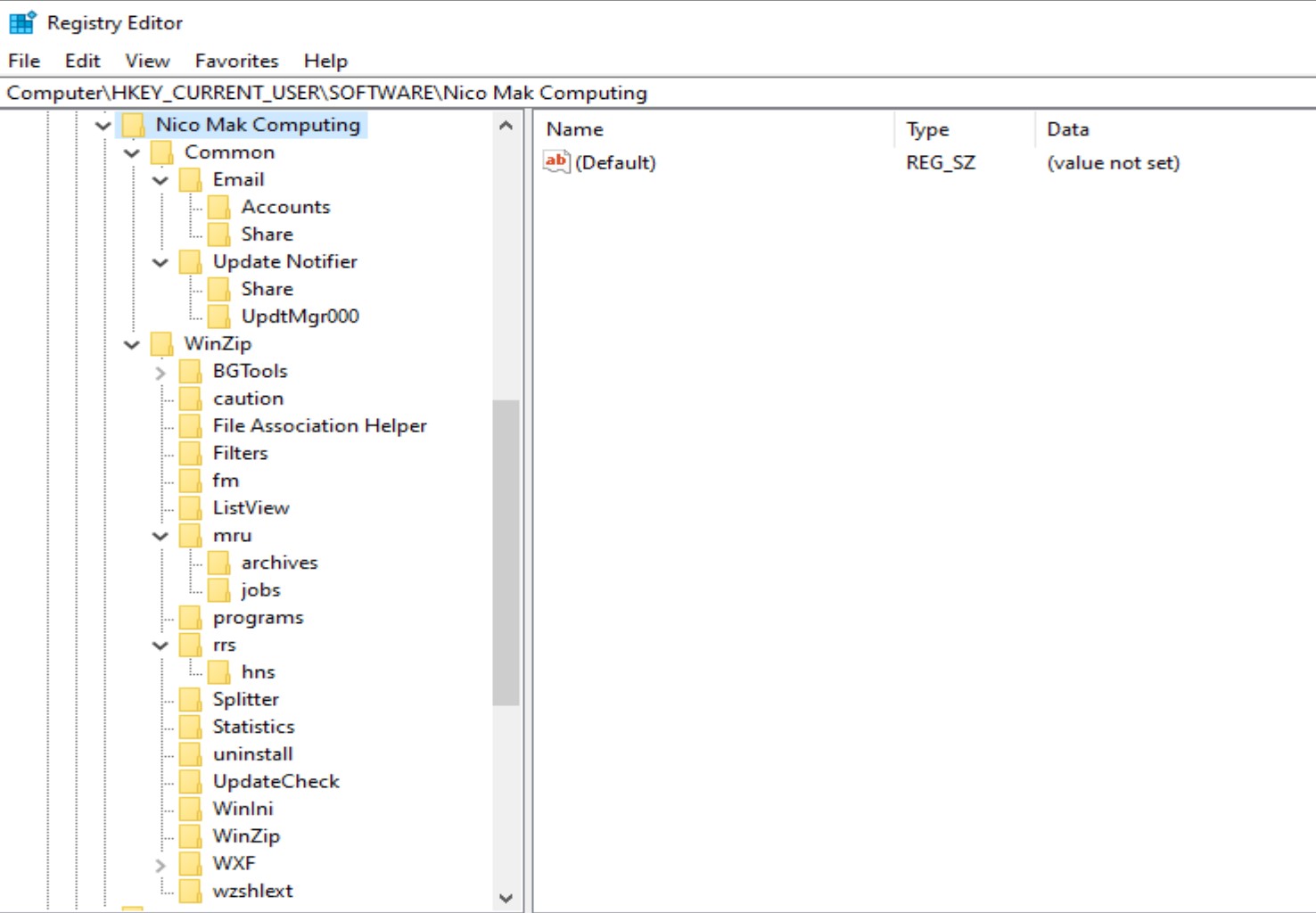Expand the BGTools key

tap(159, 370)
